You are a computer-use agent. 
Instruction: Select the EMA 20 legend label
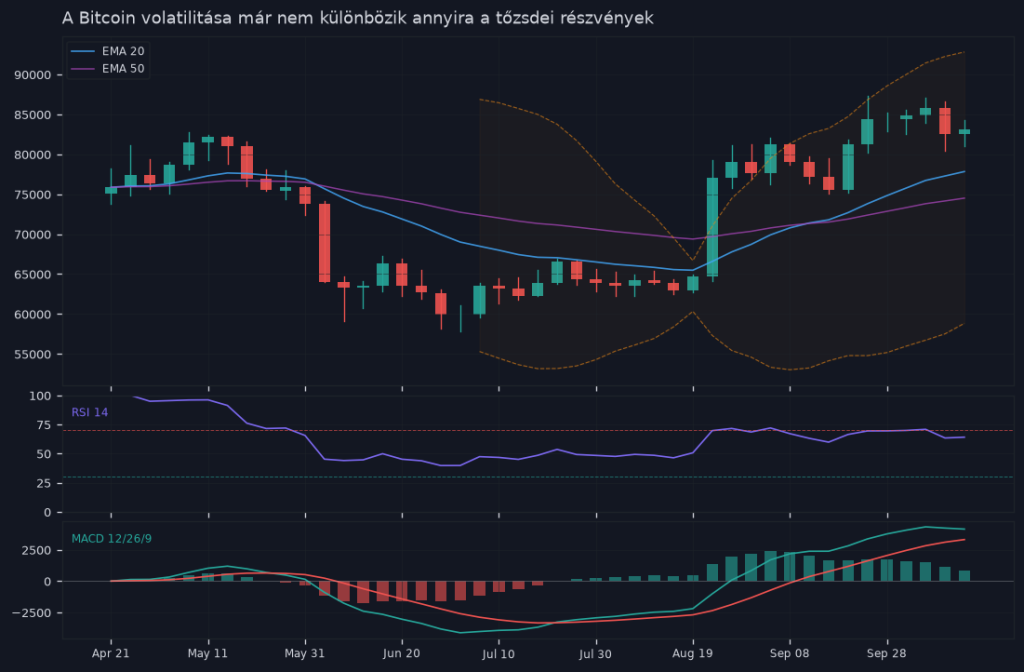click(123, 51)
